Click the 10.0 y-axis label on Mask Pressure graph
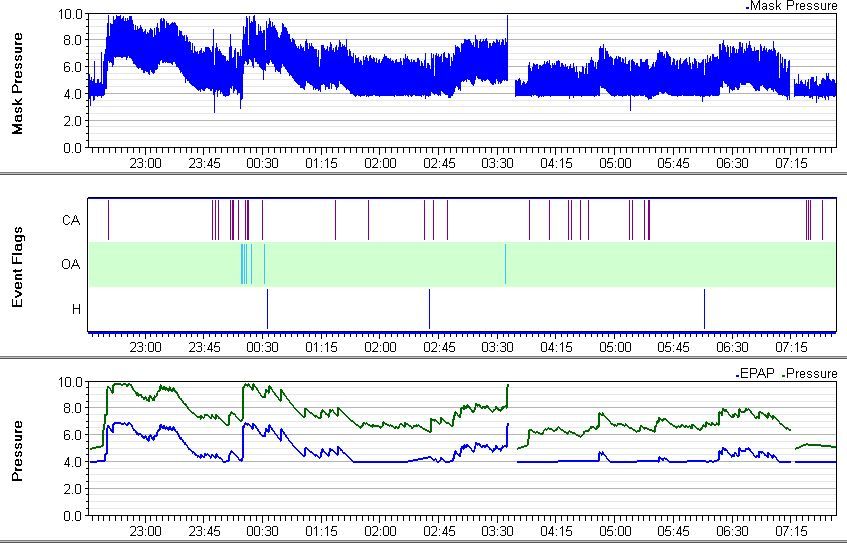The width and height of the screenshot is (847, 546). [71, 15]
